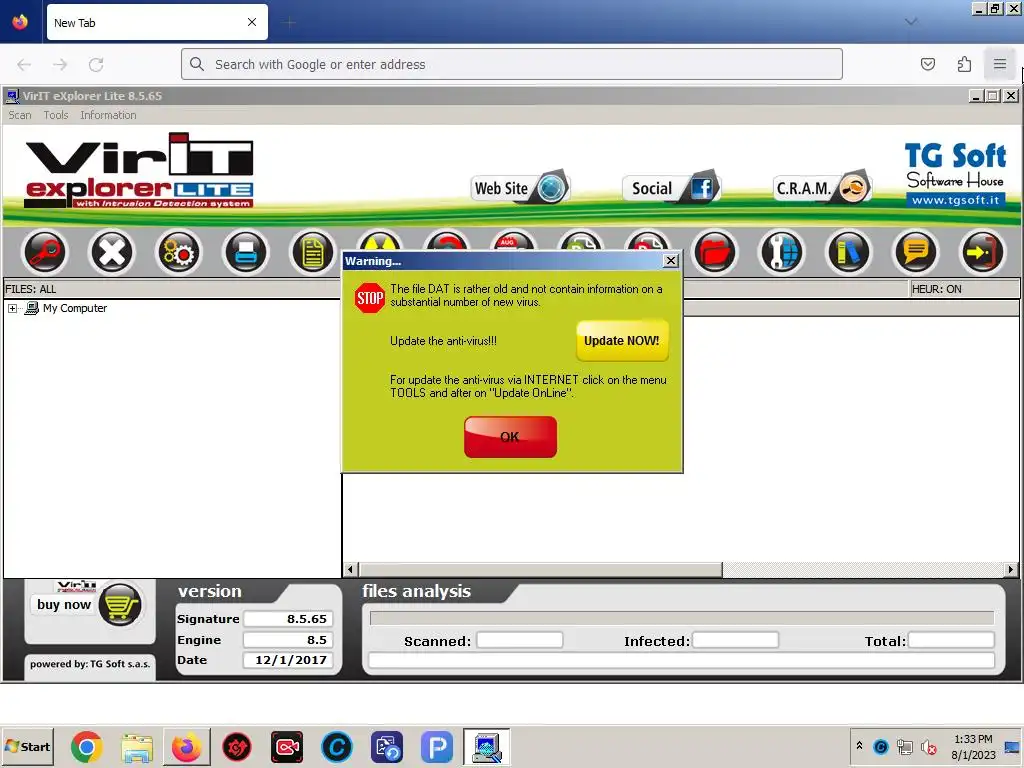Click the muted volume tray icon
Image resolution: width=1024 pixels, height=768 pixels.
click(929, 747)
